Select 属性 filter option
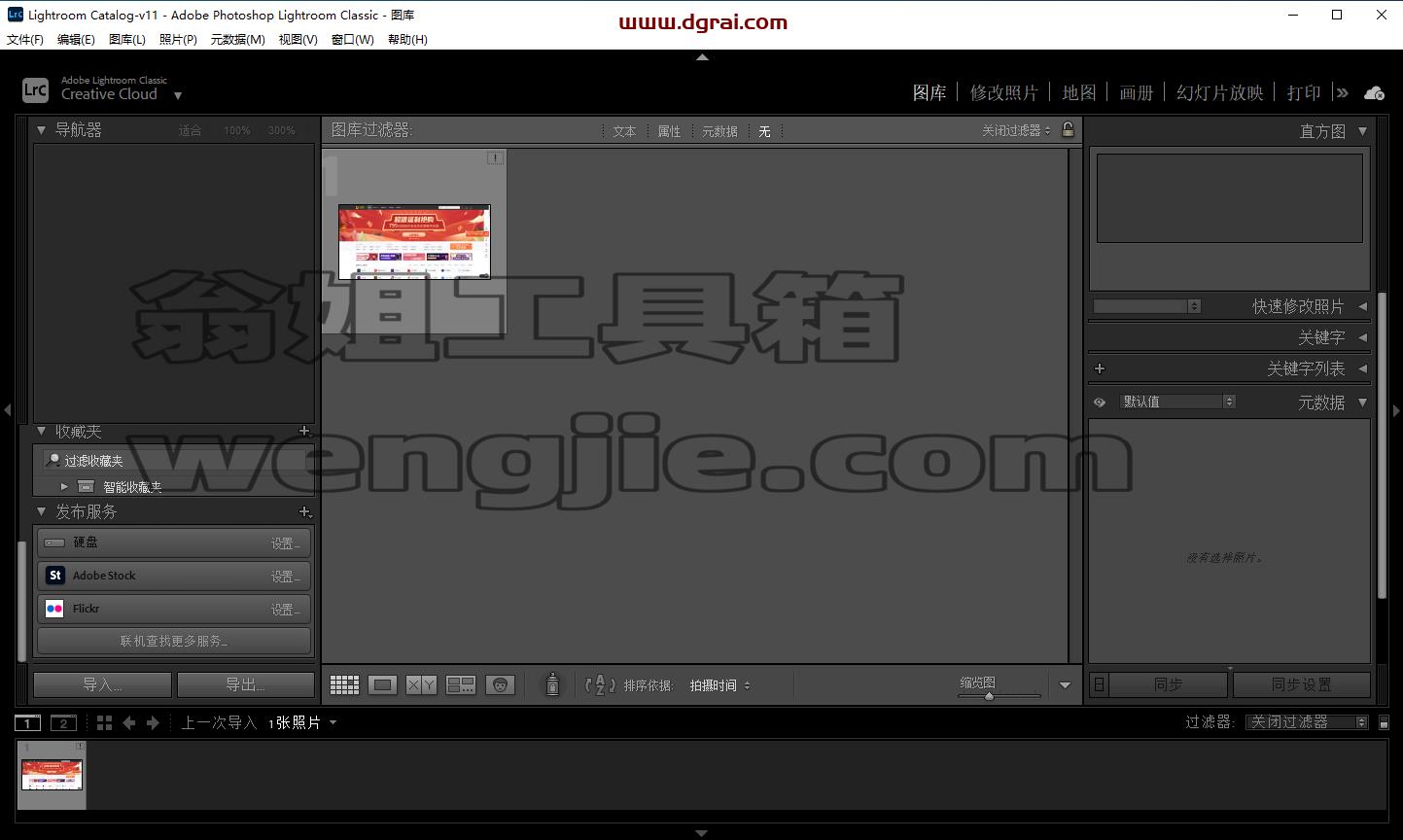 [x=669, y=131]
